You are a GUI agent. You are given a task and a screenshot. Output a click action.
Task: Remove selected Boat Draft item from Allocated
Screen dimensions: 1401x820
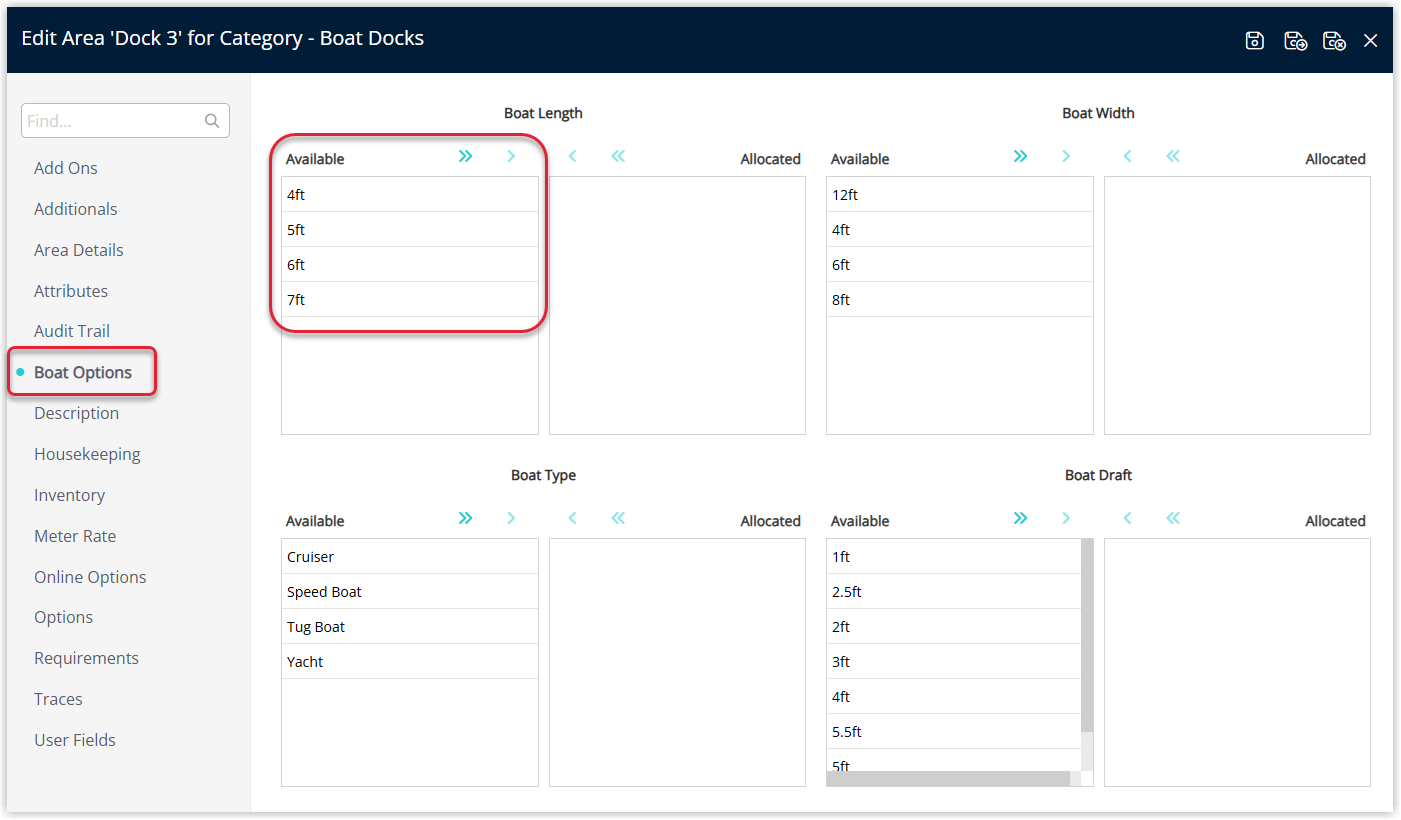(1128, 518)
